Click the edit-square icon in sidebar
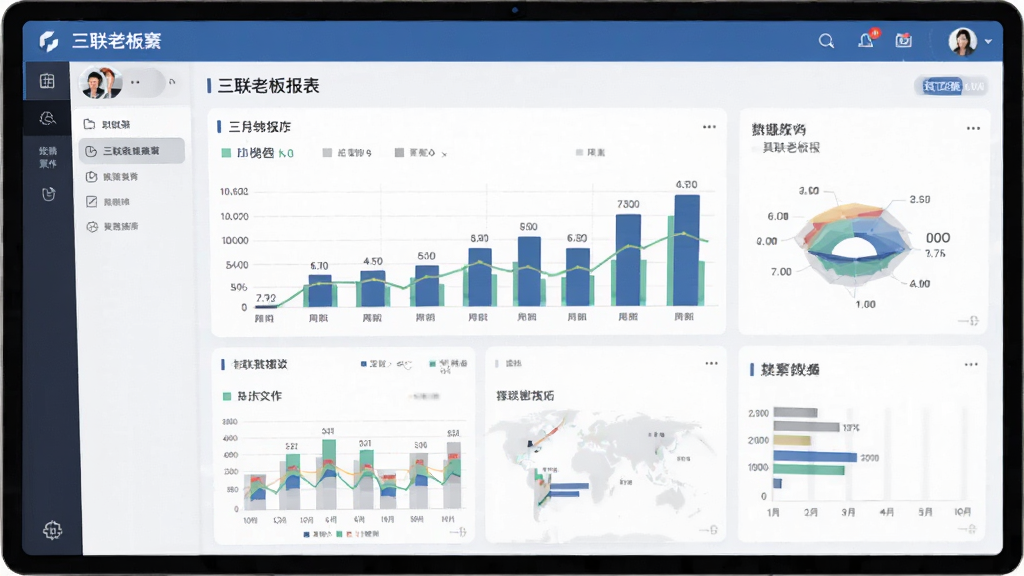This screenshot has width=1024, height=576. point(91,202)
